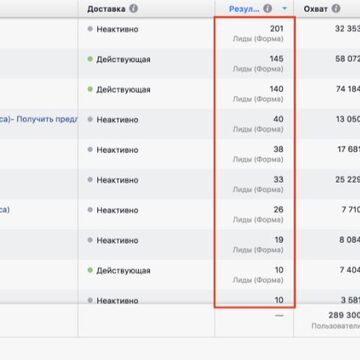Image resolution: width=360 pixels, height=360 pixels.
Task: Select the result value 145
Action: coord(277,59)
